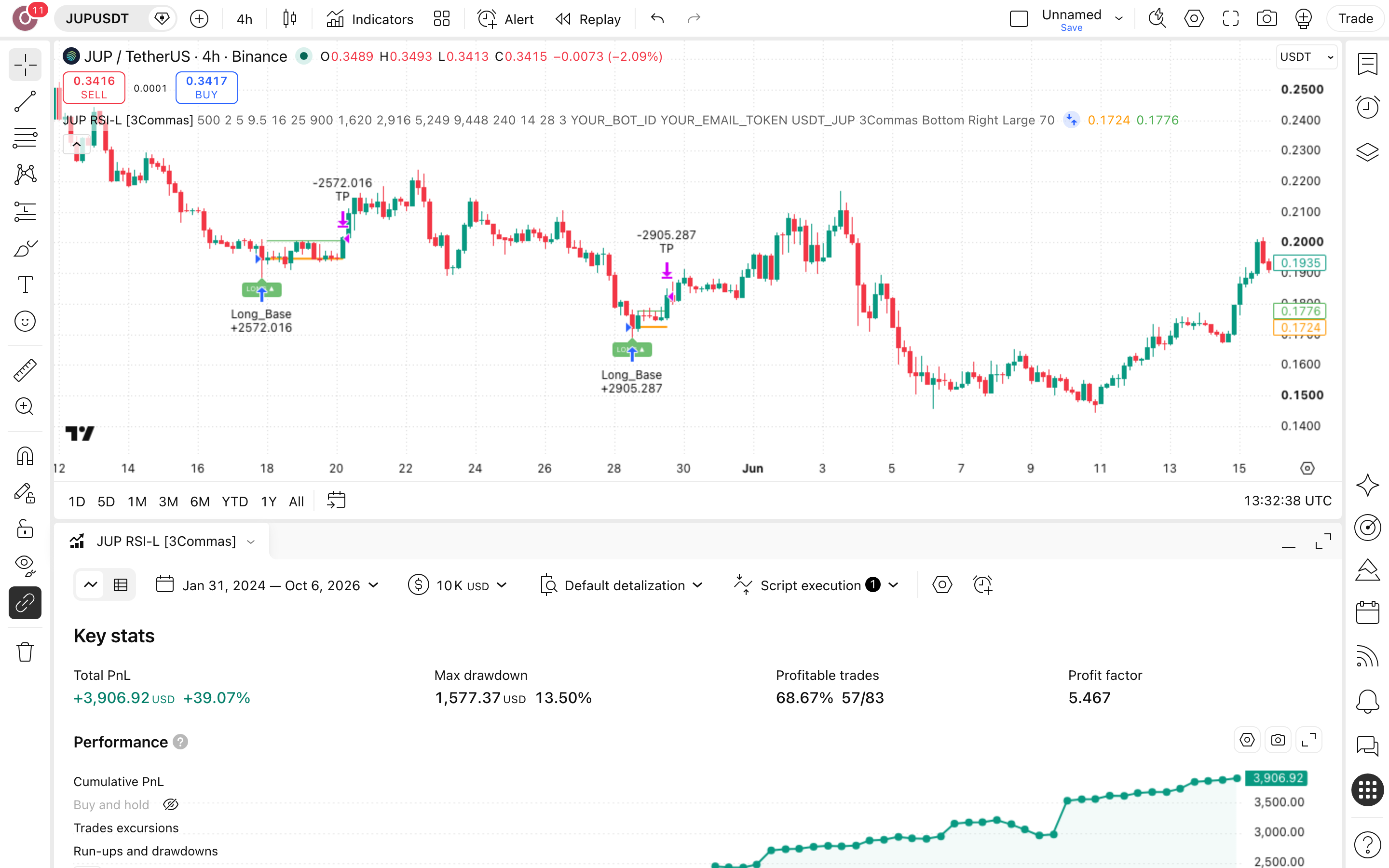Open the Indicators menu
Viewport: 1389px width, 868px height.
(369, 19)
